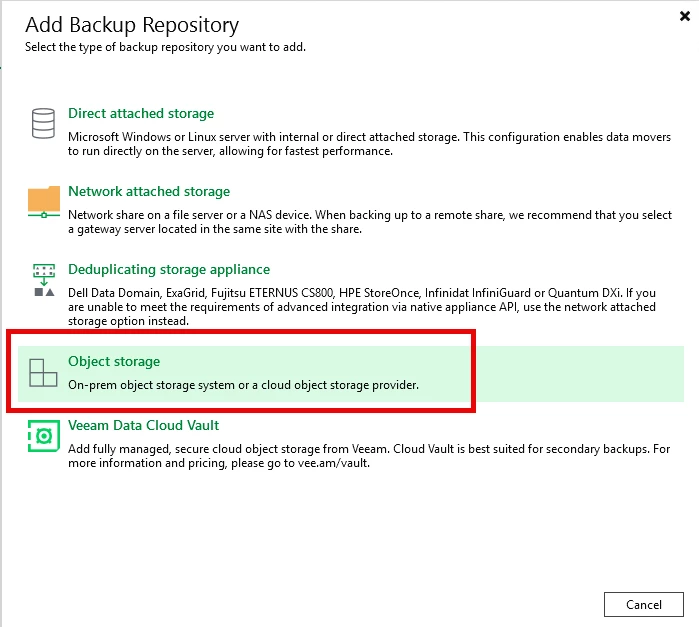Viewport: 699px width, 627px height.
Task: Click the Direct attached storage database icon
Action: point(43,123)
